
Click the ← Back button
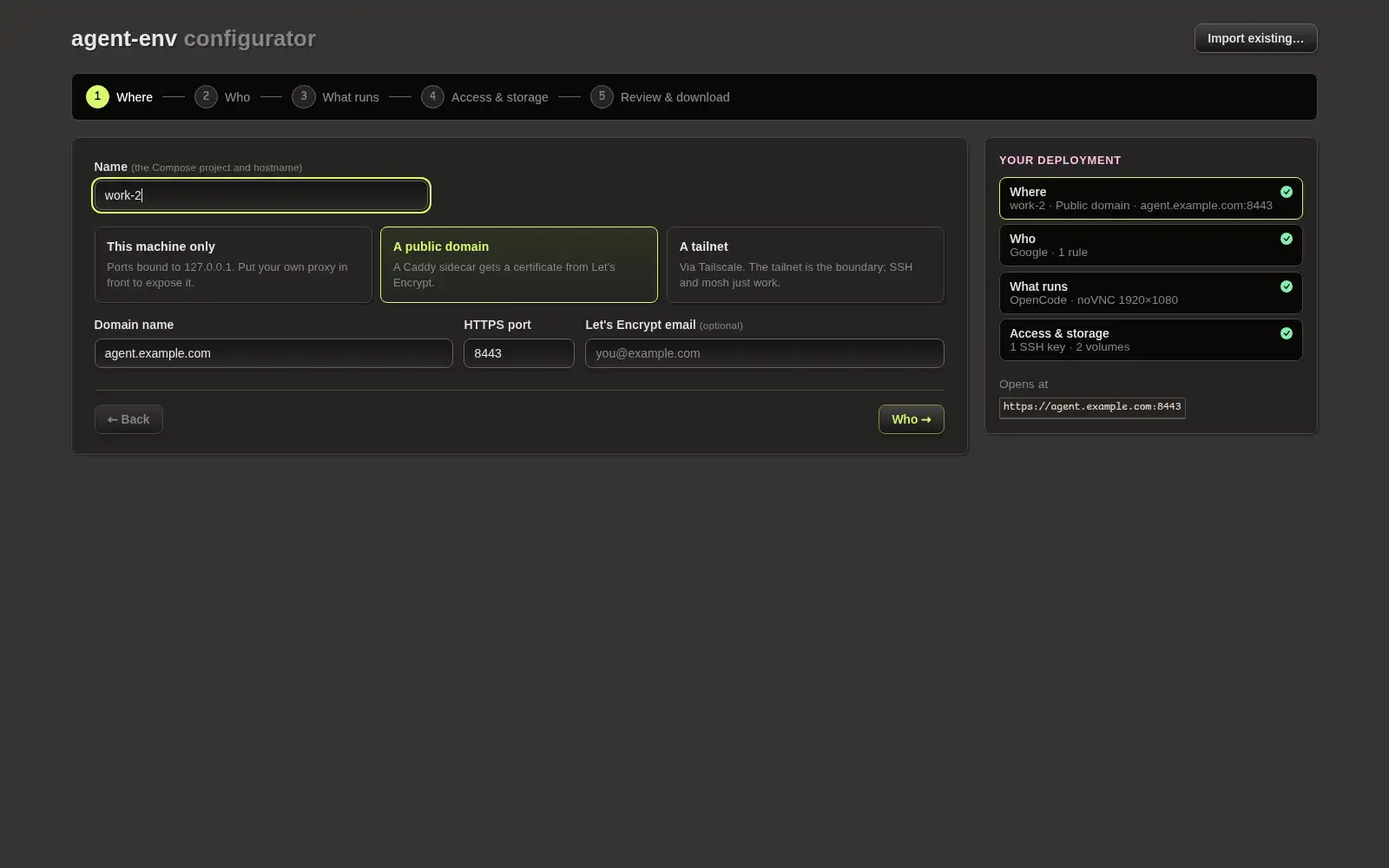pyautogui.click(x=128, y=419)
